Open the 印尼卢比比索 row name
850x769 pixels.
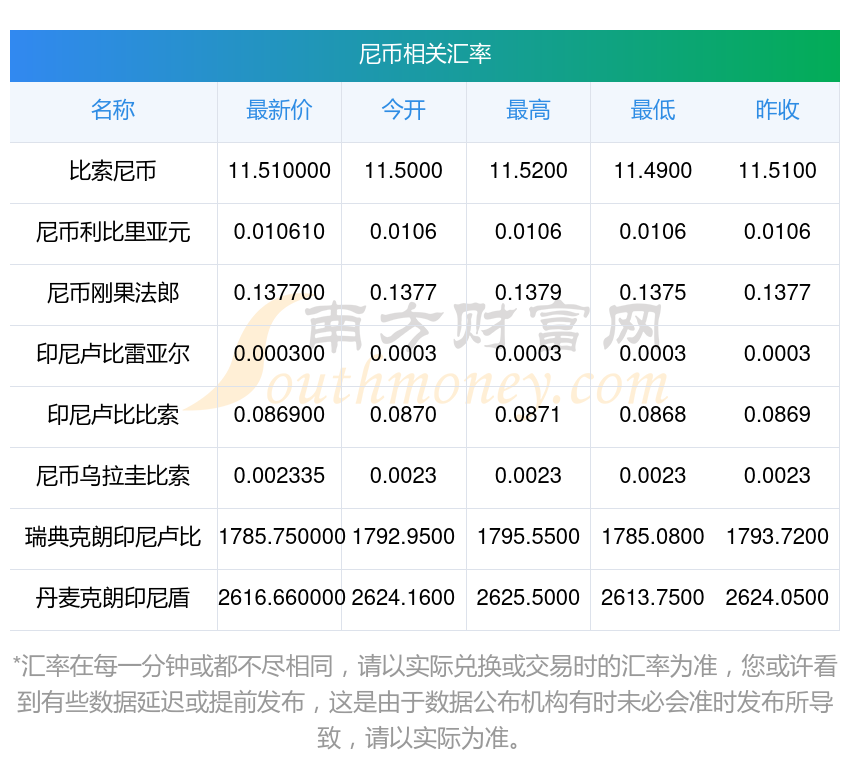113,415
